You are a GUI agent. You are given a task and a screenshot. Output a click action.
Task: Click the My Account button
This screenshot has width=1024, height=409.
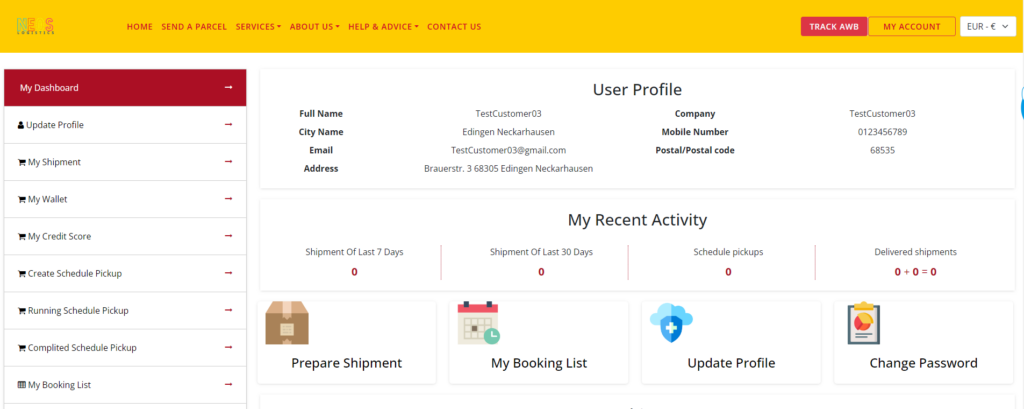point(911,27)
